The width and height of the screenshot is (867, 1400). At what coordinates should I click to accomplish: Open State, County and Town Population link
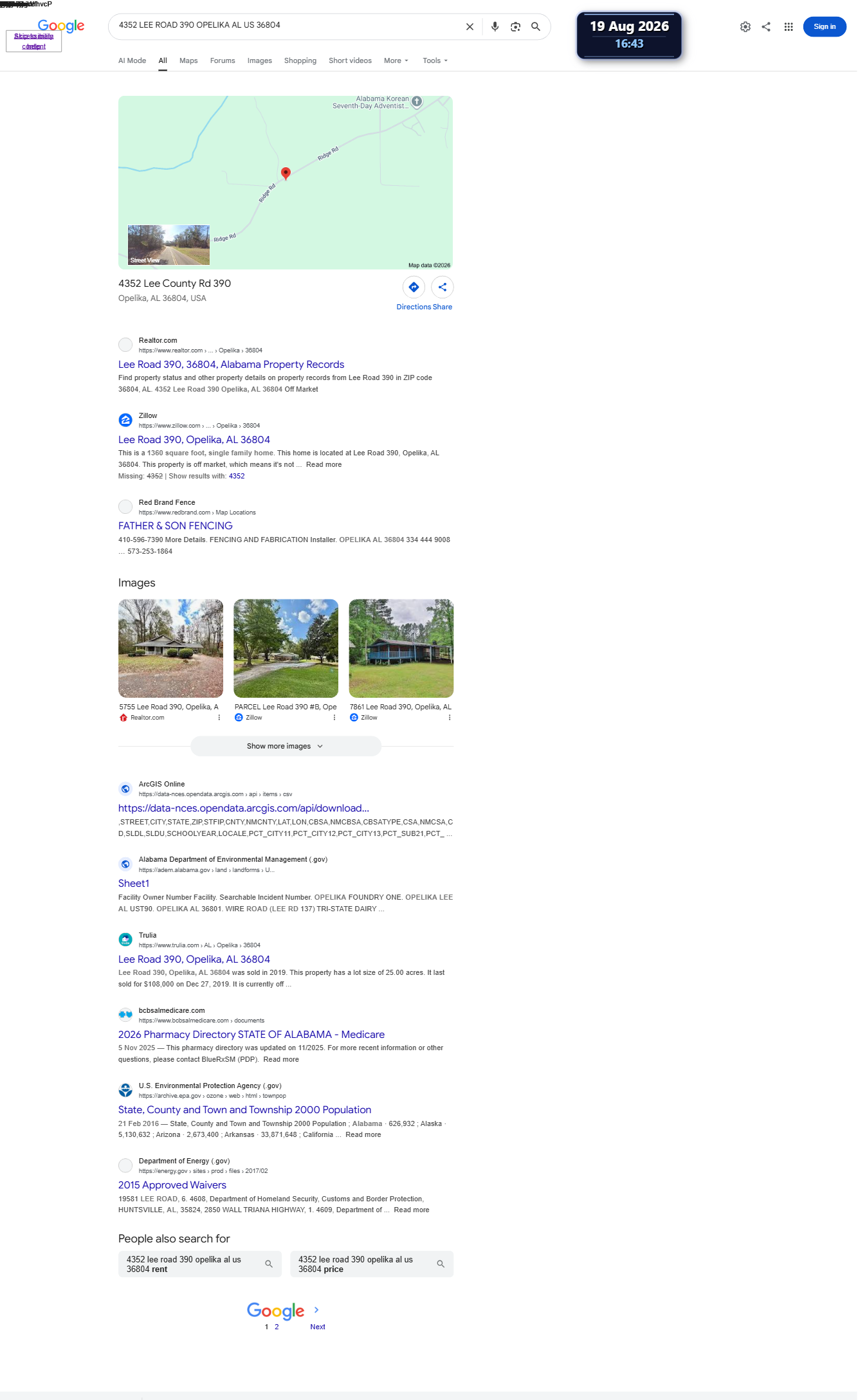(x=244, y=1110)
